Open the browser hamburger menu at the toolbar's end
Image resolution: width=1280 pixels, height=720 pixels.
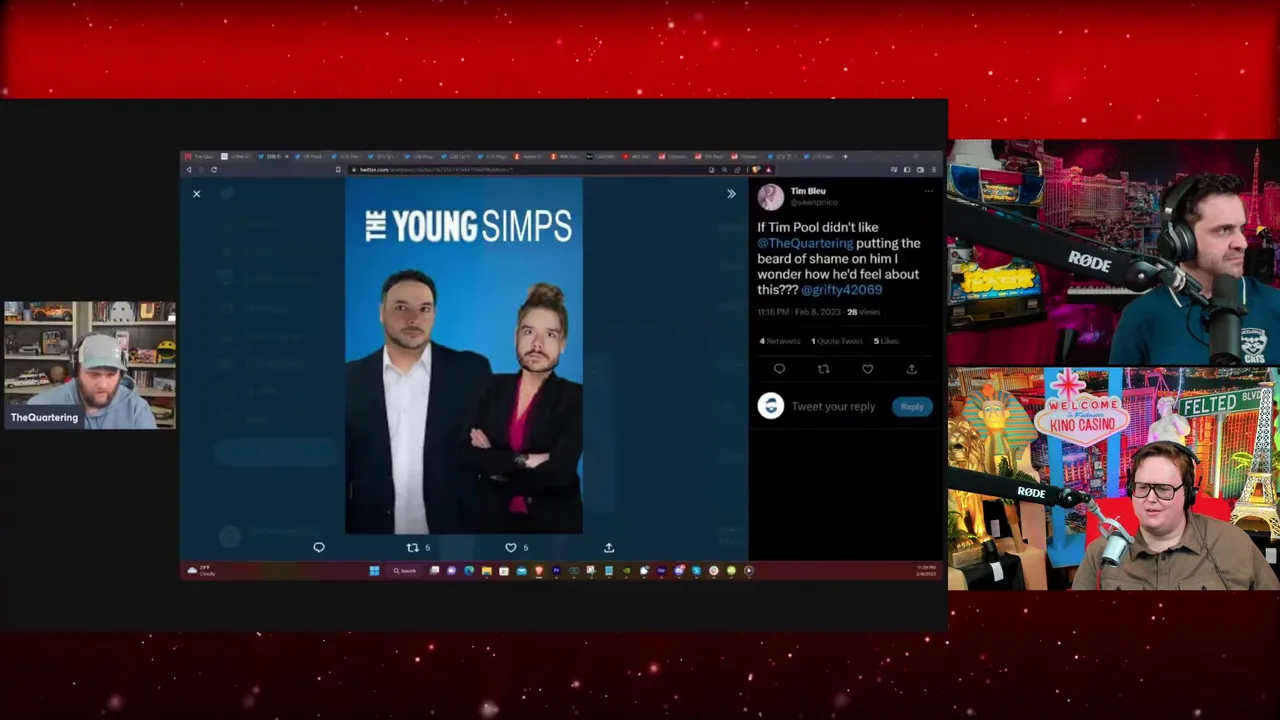(934, 170)
